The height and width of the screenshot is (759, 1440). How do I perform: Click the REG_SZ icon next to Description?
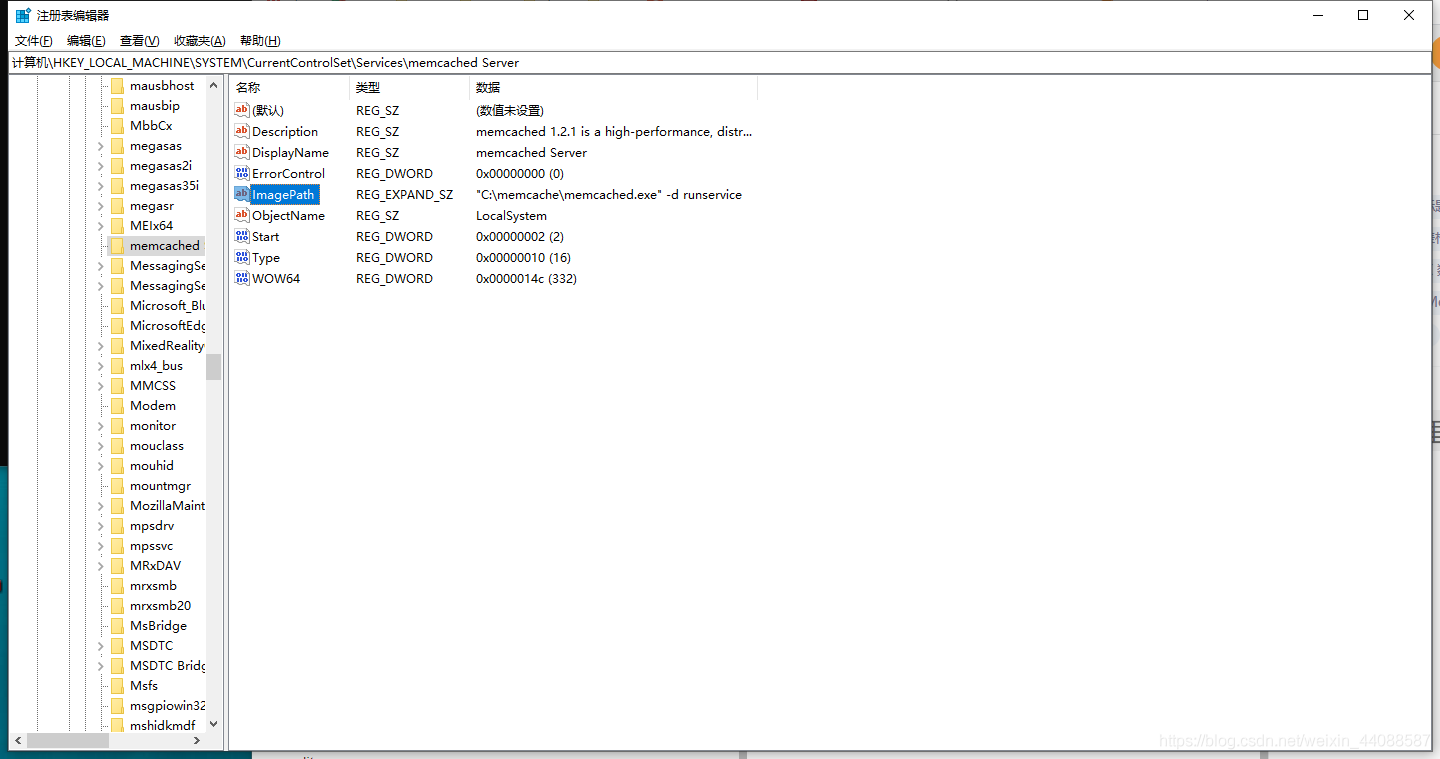coord(240,131)
